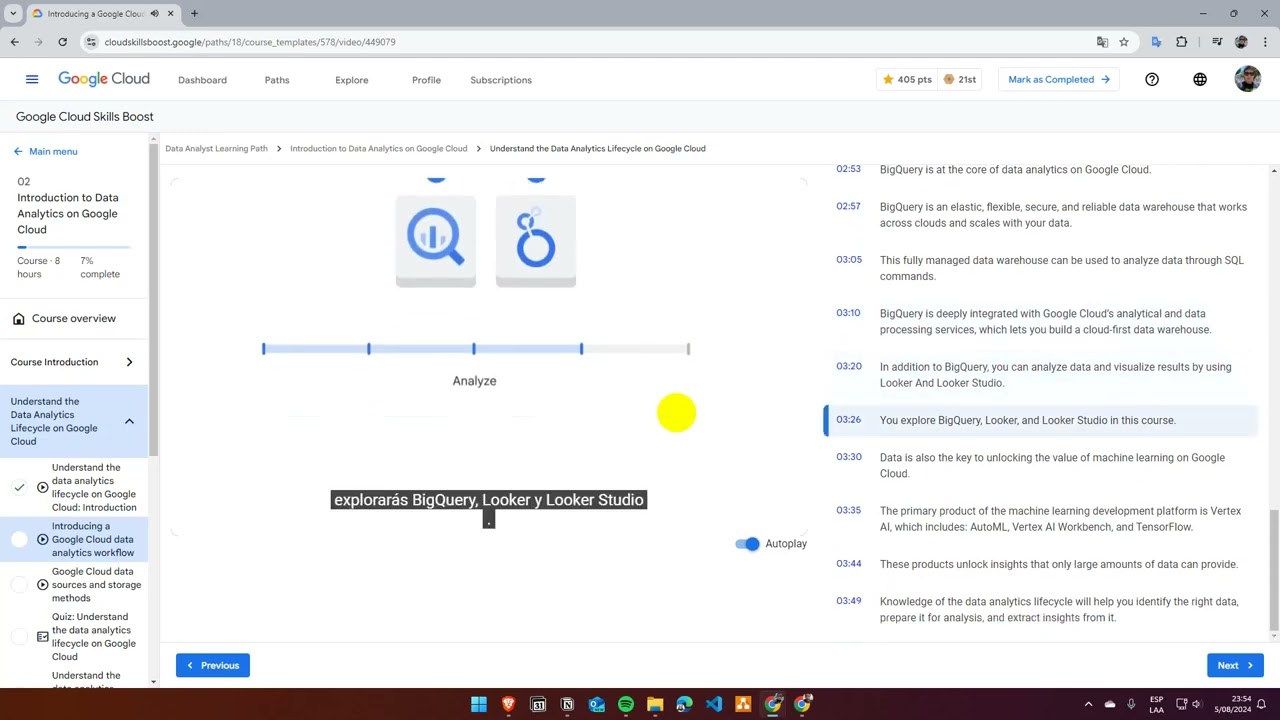Image resolution: width=1280 pixels, height=720 pixels.
Task: Click the Google Cloud logo
Action: coord(104,79)
